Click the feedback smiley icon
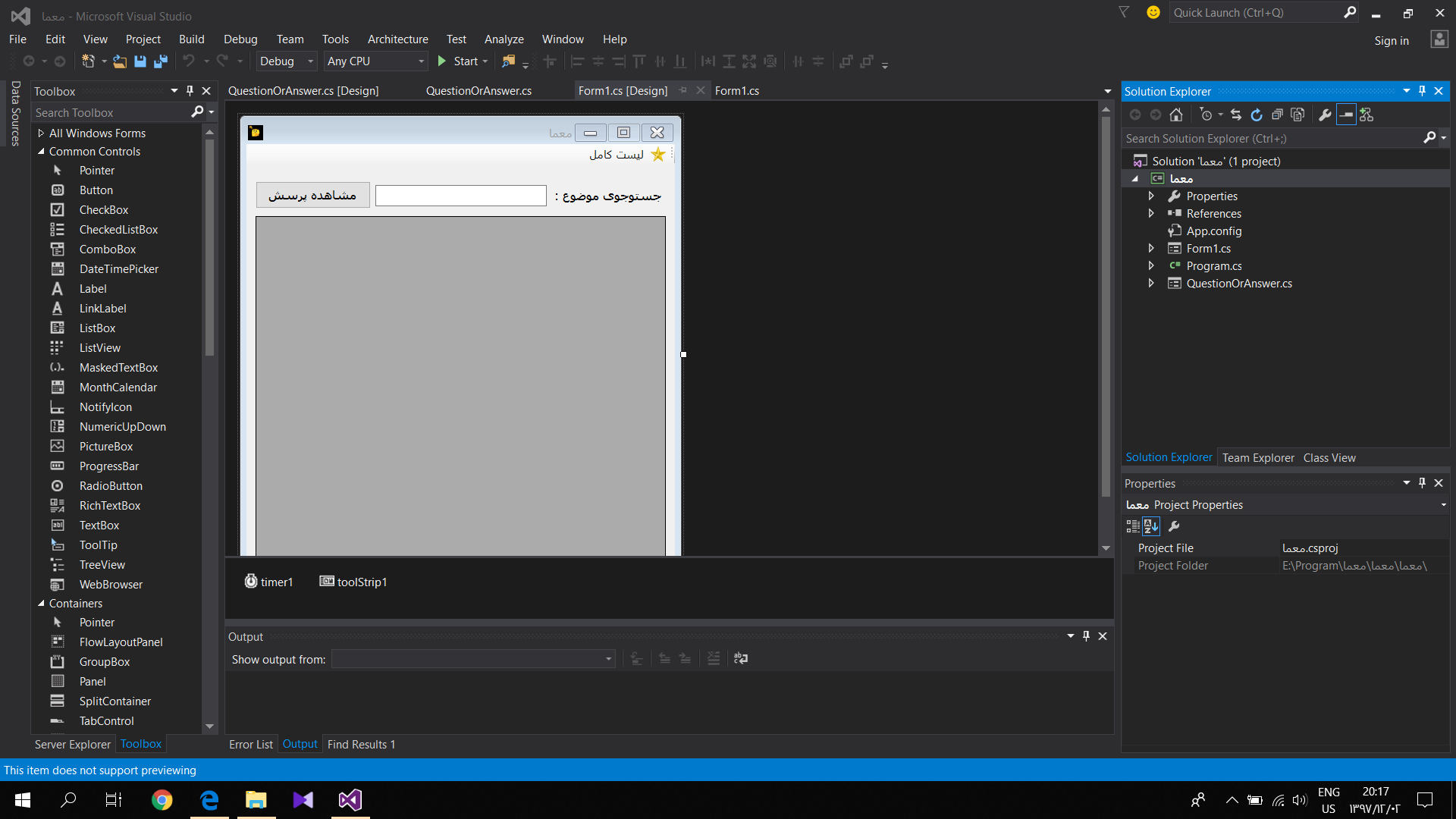Viewport: 1456px width, 819px height. click(x=1153, y=12)
